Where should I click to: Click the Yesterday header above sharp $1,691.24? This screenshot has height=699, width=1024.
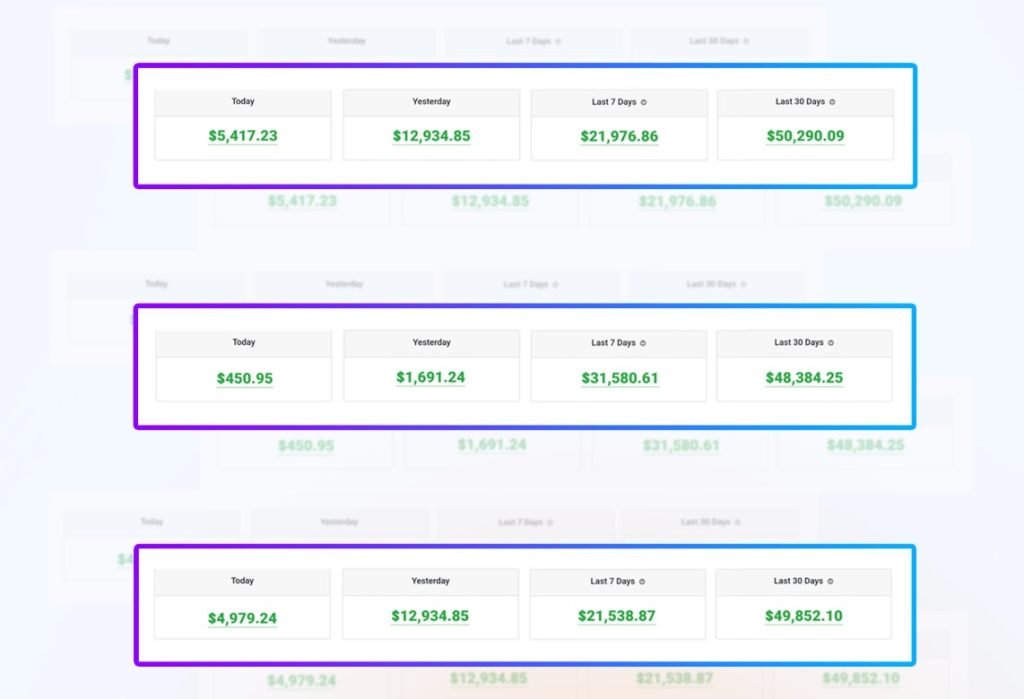(431, 343)
